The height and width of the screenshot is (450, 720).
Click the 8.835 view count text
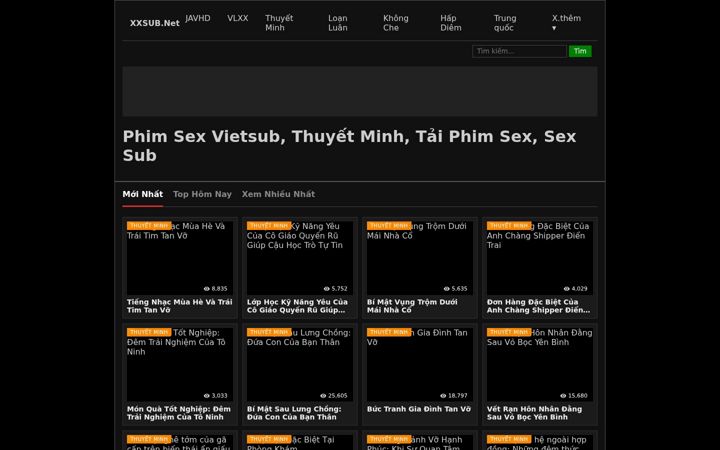point(219,289)
